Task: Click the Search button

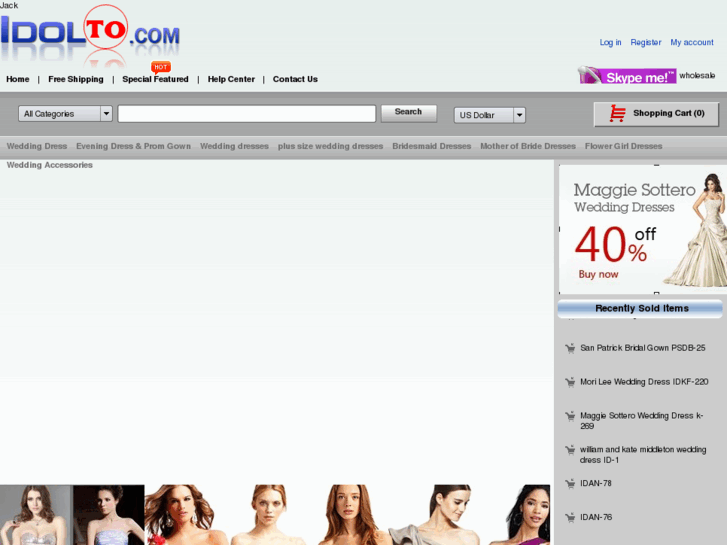Action: 408,113
